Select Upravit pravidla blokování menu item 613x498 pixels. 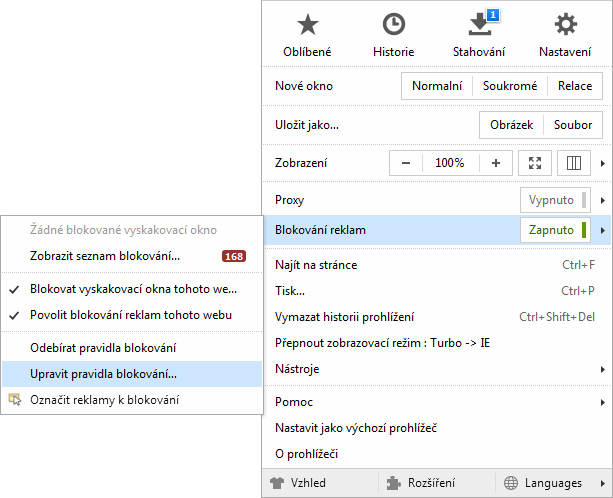point(103,374)
